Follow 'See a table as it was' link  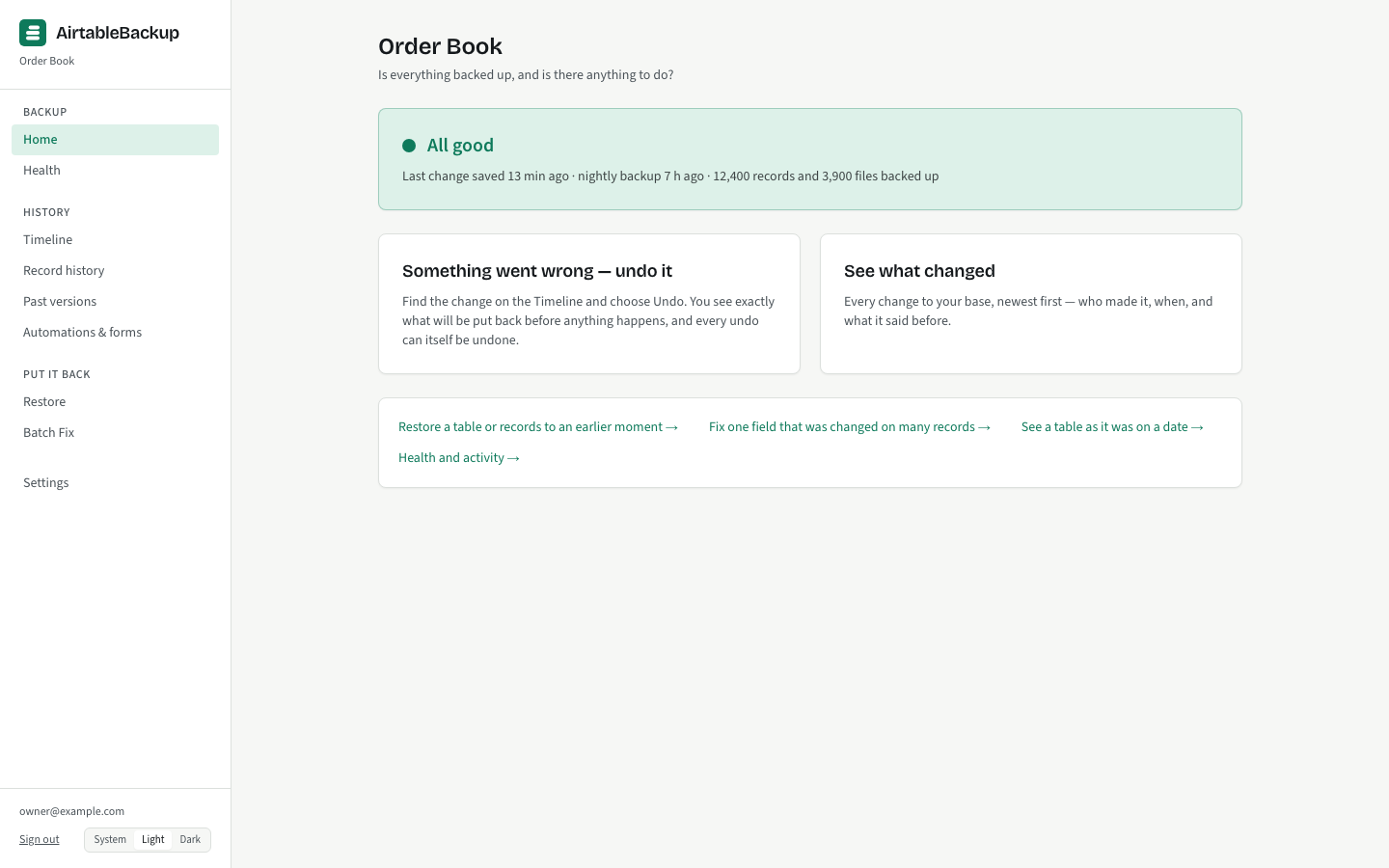pos(1112,427)
